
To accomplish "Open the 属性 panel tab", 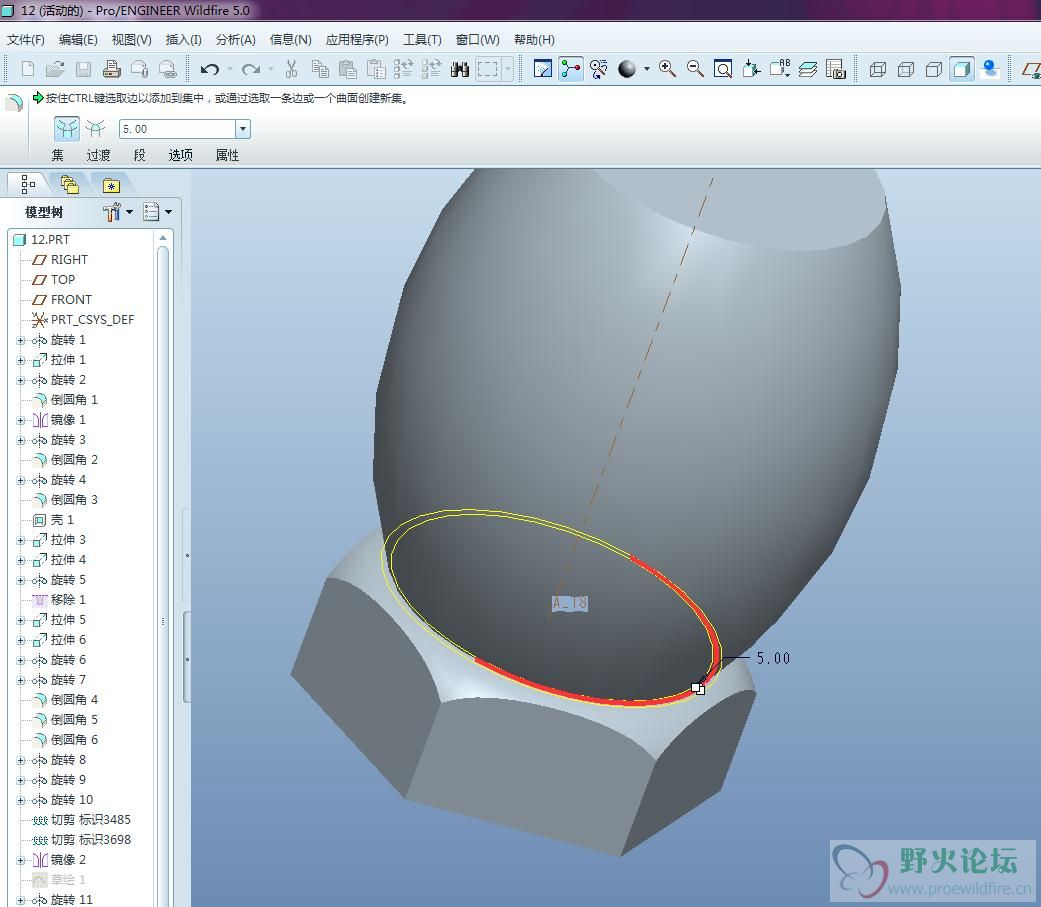I will click(227, 155).
